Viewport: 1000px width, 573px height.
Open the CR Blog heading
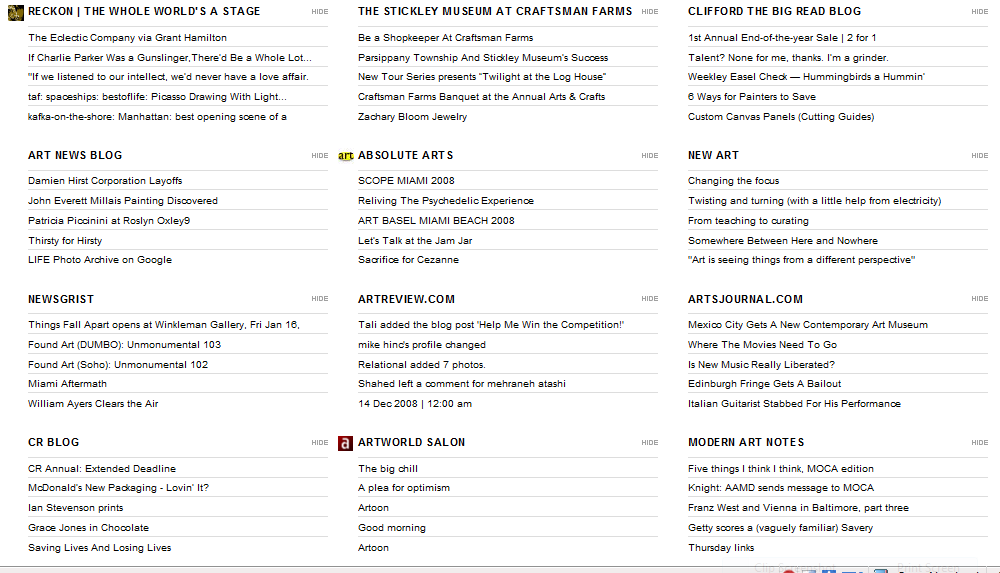coord(54,442)
